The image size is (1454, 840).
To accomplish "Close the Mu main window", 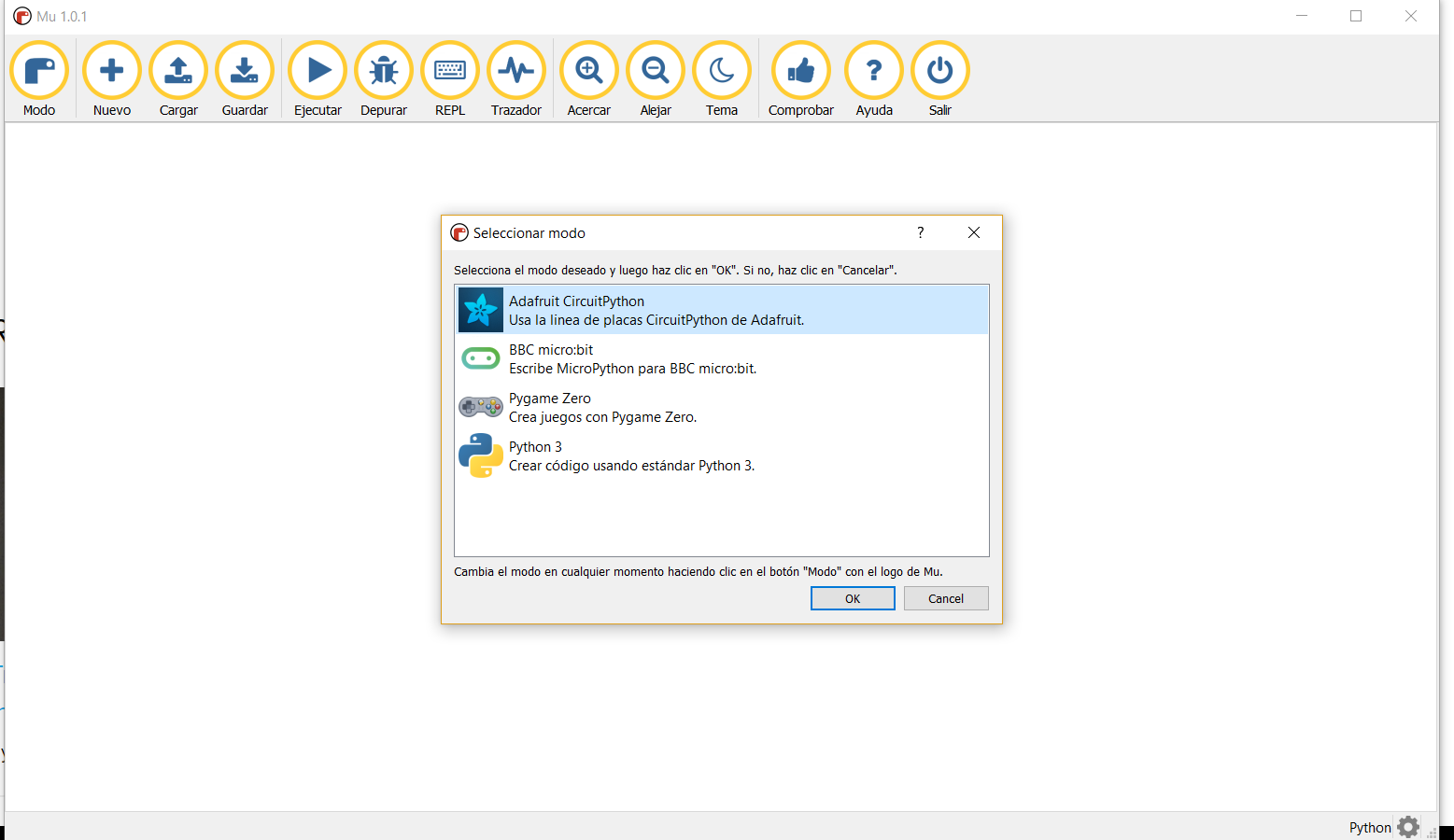I will click(x=1411, y=16).
